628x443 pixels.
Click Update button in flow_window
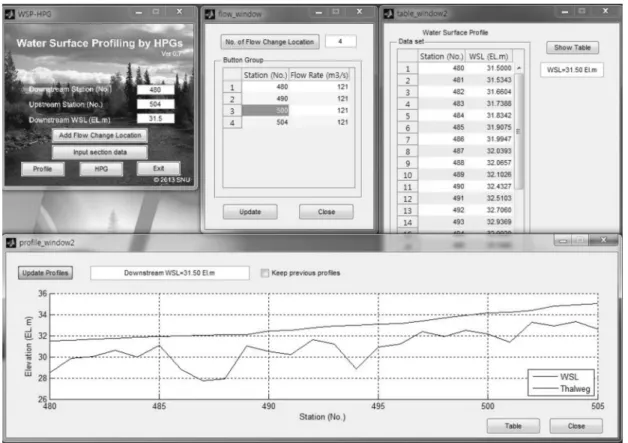250,212
